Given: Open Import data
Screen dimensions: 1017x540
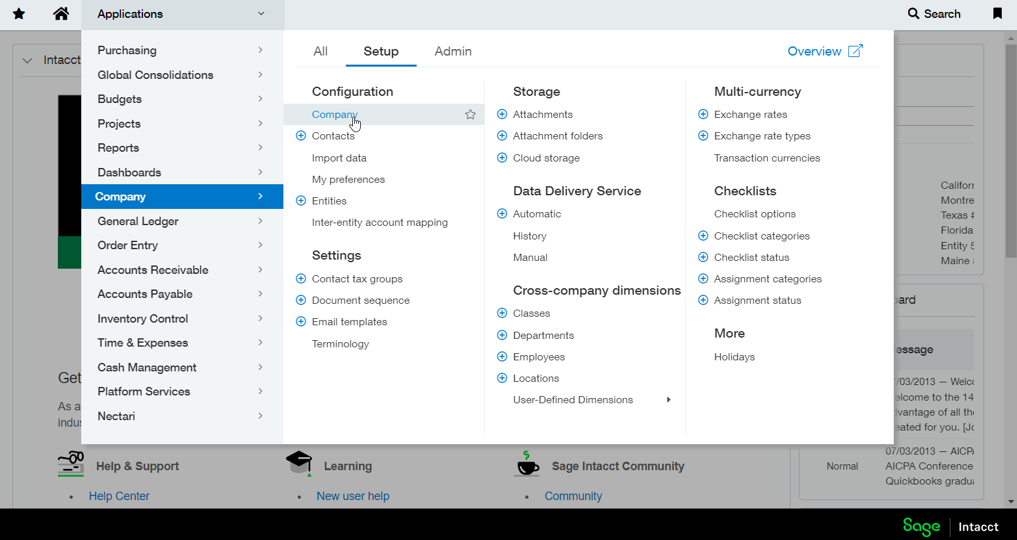Looking at the screenshot, I should (339, 158).
